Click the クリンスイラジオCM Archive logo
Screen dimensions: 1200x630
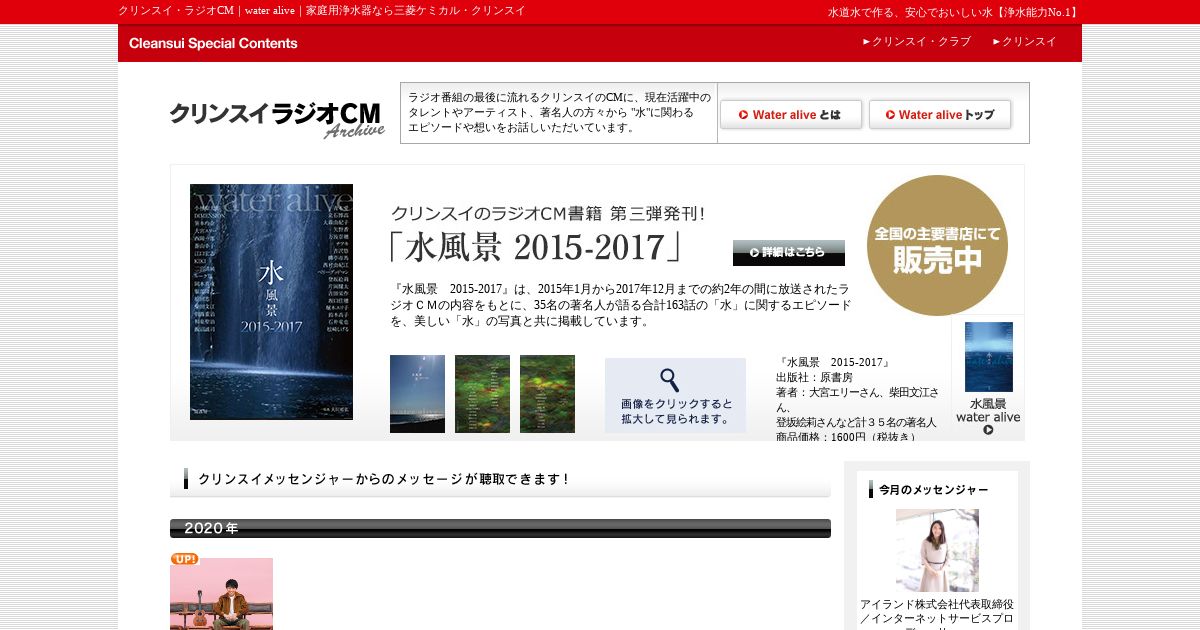click(x=277, y=119)
